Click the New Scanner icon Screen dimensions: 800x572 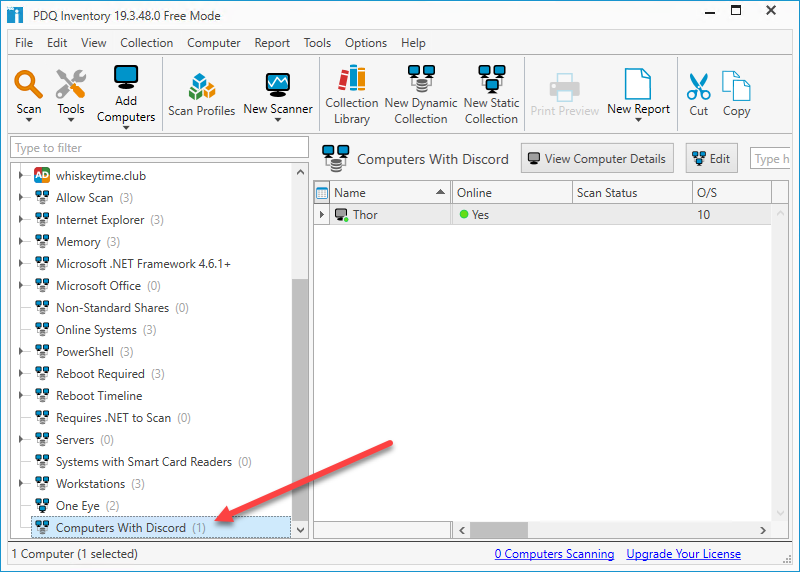click(278, 85)
